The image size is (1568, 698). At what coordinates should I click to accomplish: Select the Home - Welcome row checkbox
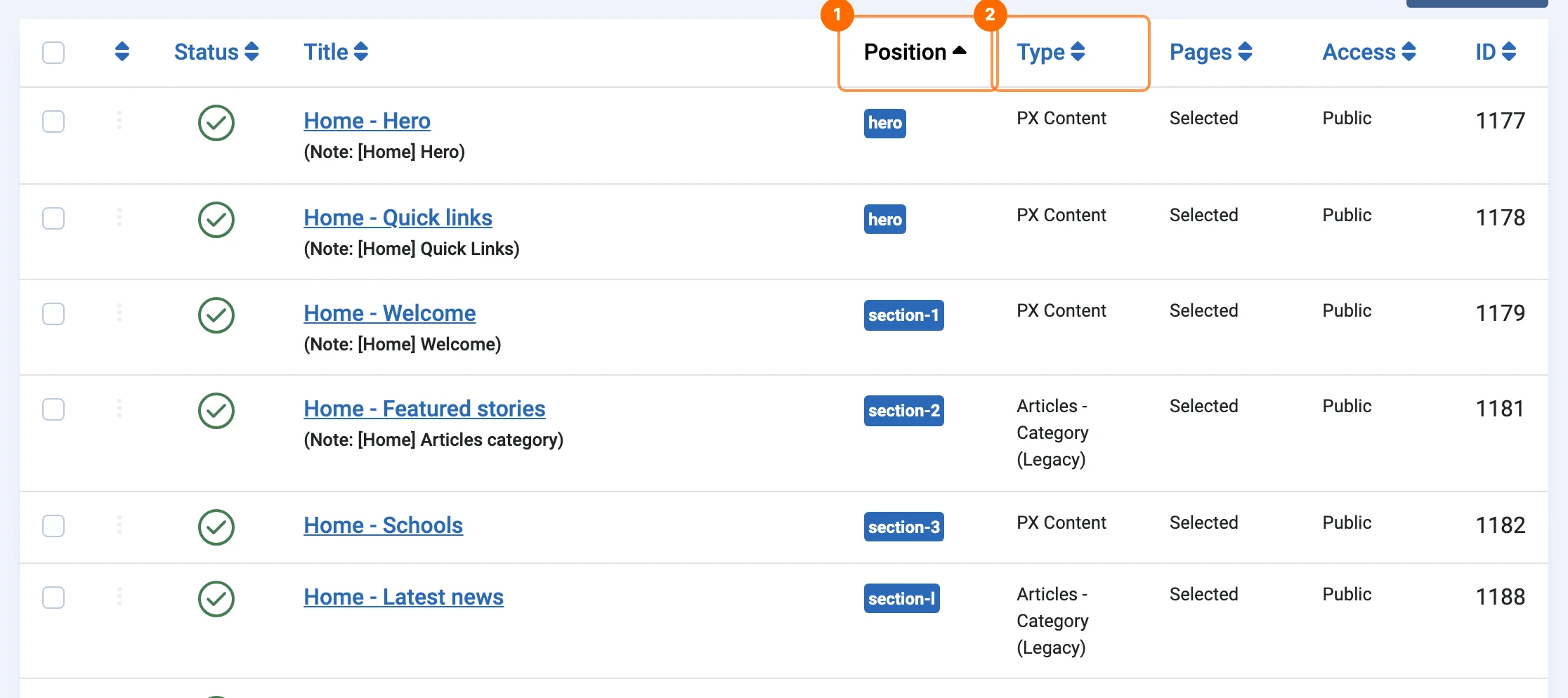pos(53,314)
